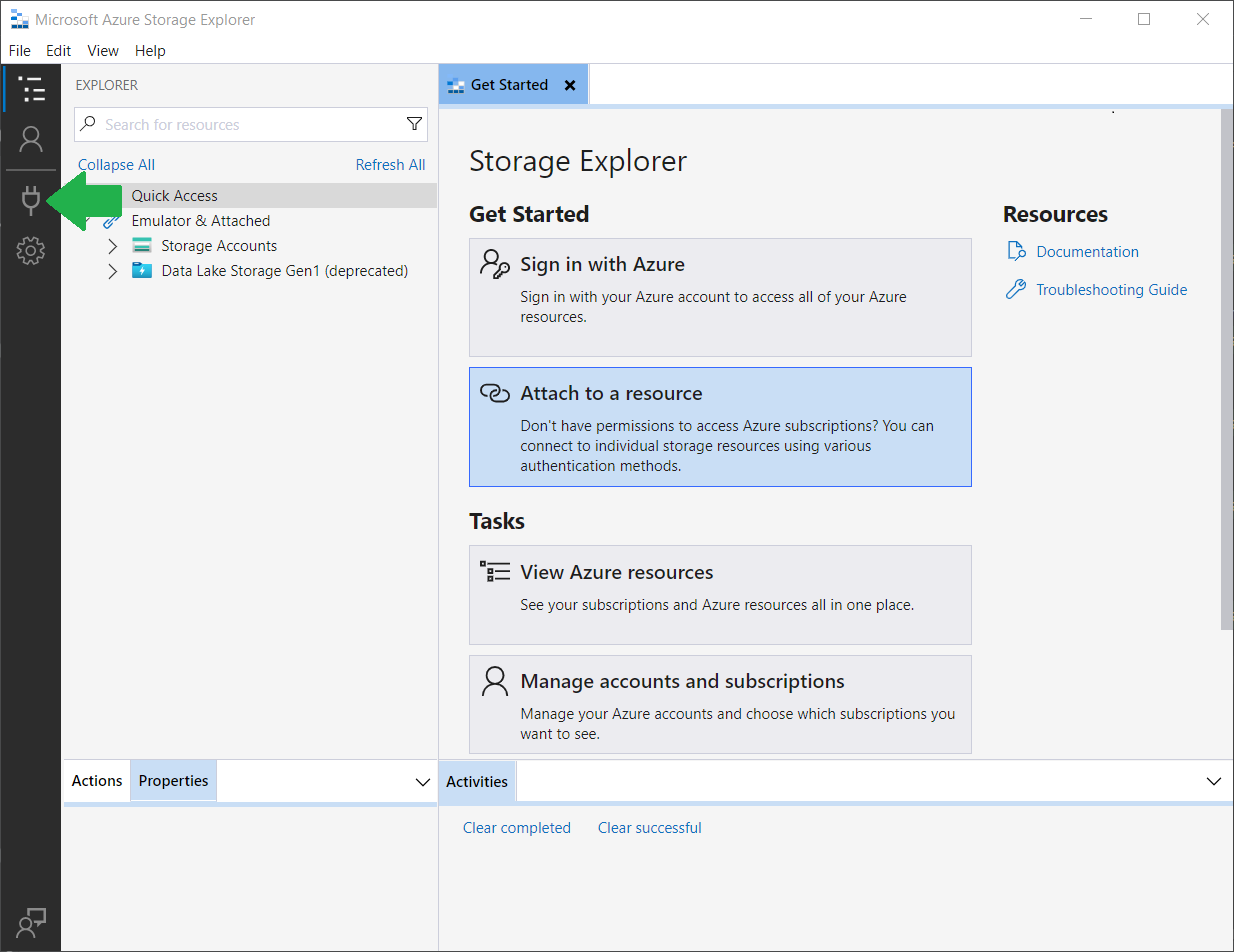Viewport: 1234px width, 952px height.
Task: Click the Manage accounts person icon
Action: pyautogui.click(x=495, y=681)
